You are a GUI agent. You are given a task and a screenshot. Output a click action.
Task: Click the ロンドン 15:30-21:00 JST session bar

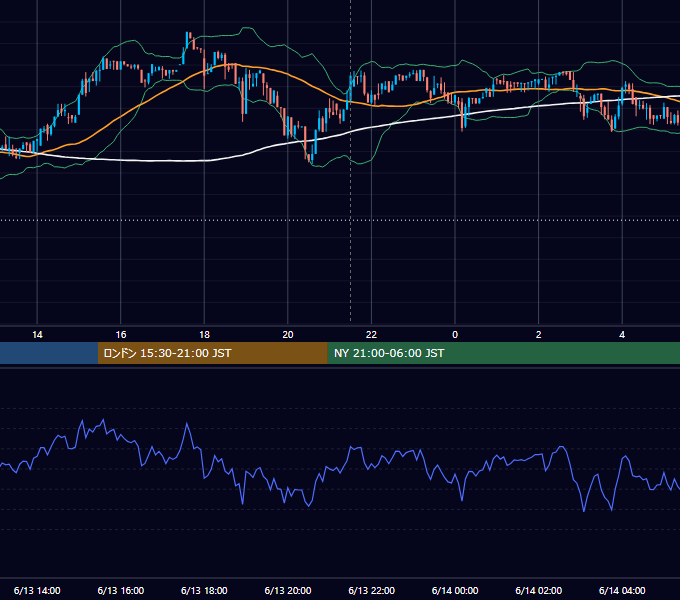coord(212,353)
